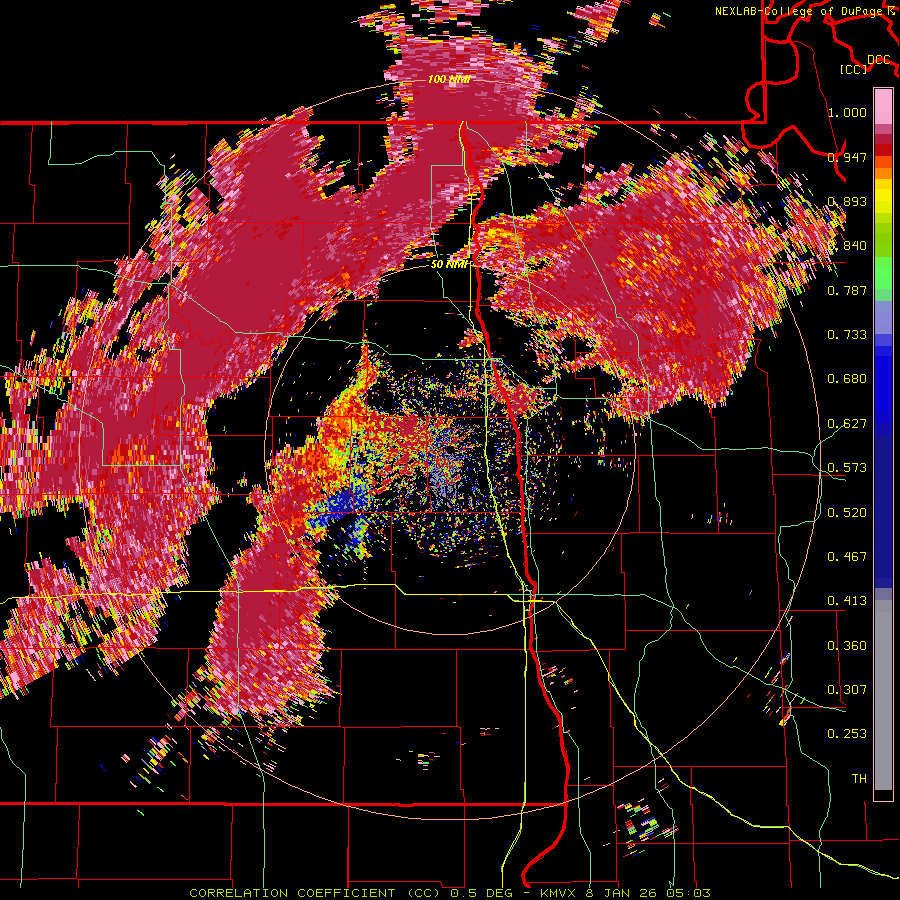Click the 0.893 scale value
This screenshot has height=900, width=900.
pos(847,201)
